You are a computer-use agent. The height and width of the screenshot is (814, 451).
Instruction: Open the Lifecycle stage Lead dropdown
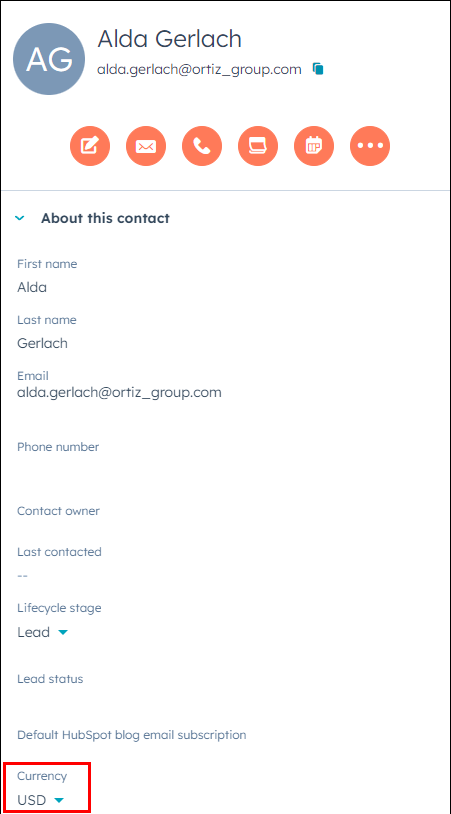[42, 632]
